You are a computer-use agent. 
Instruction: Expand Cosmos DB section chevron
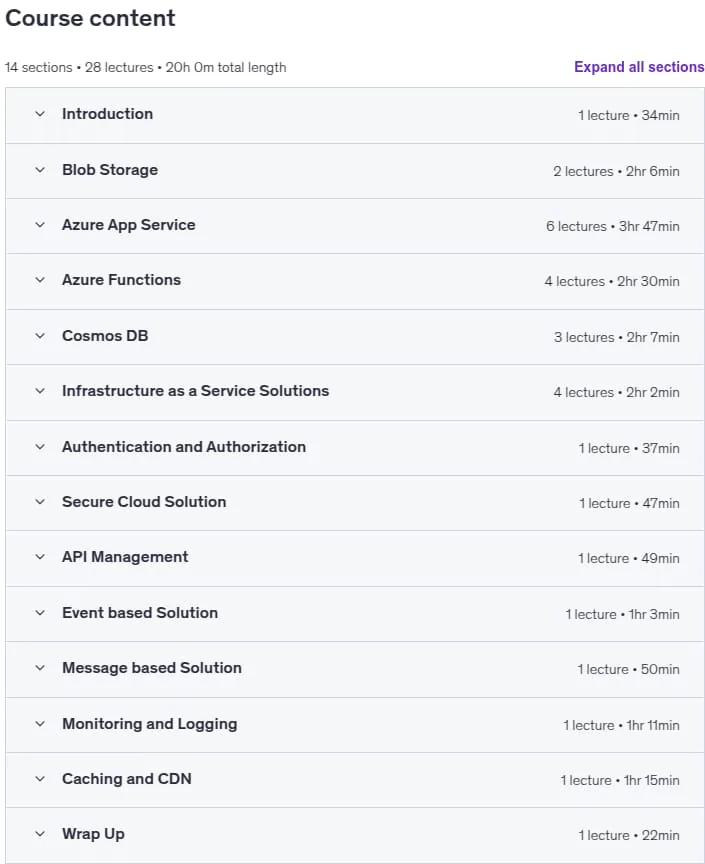click(x=40, y=336)
